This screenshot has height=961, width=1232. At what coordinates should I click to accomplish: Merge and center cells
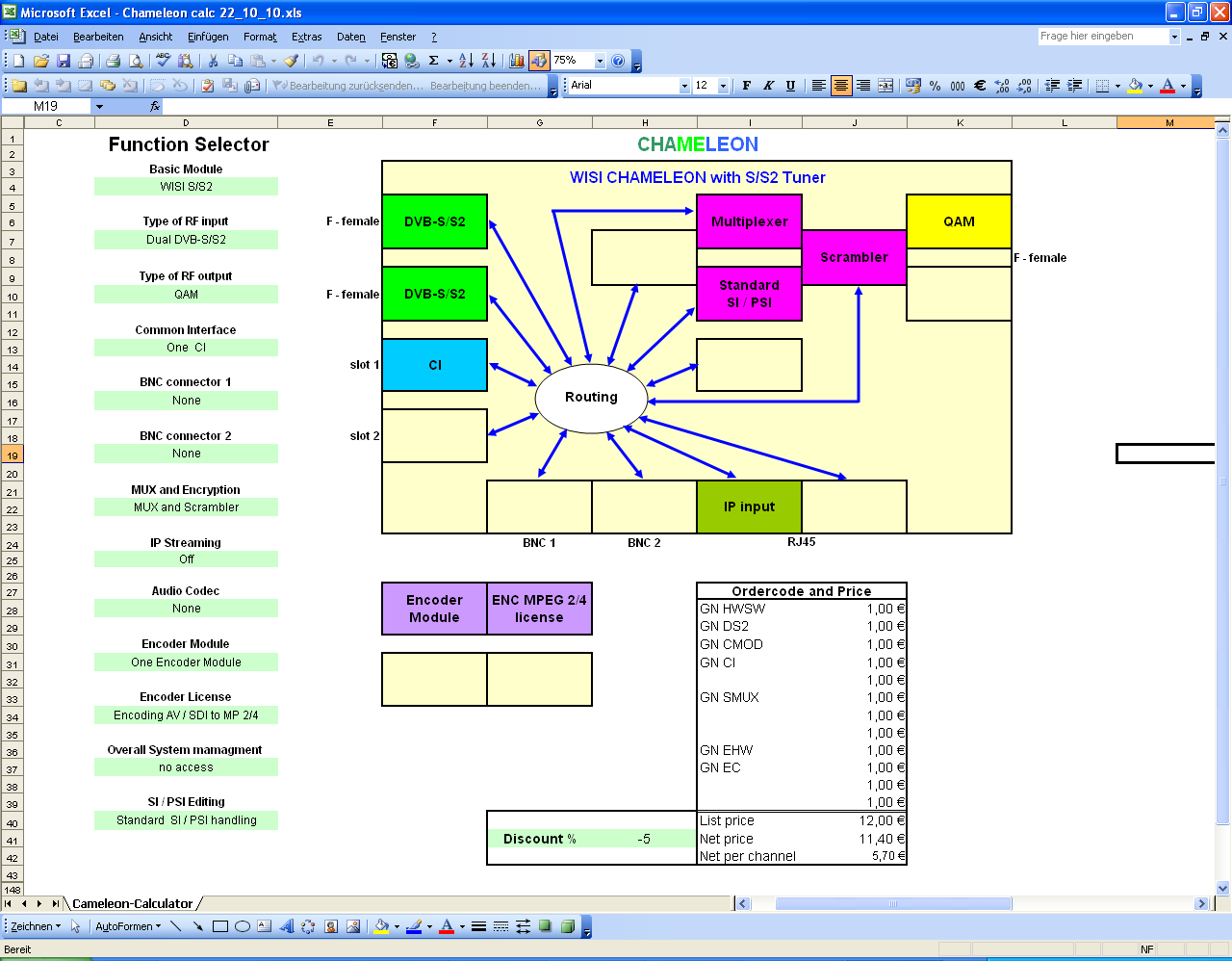tap(885, 86)
